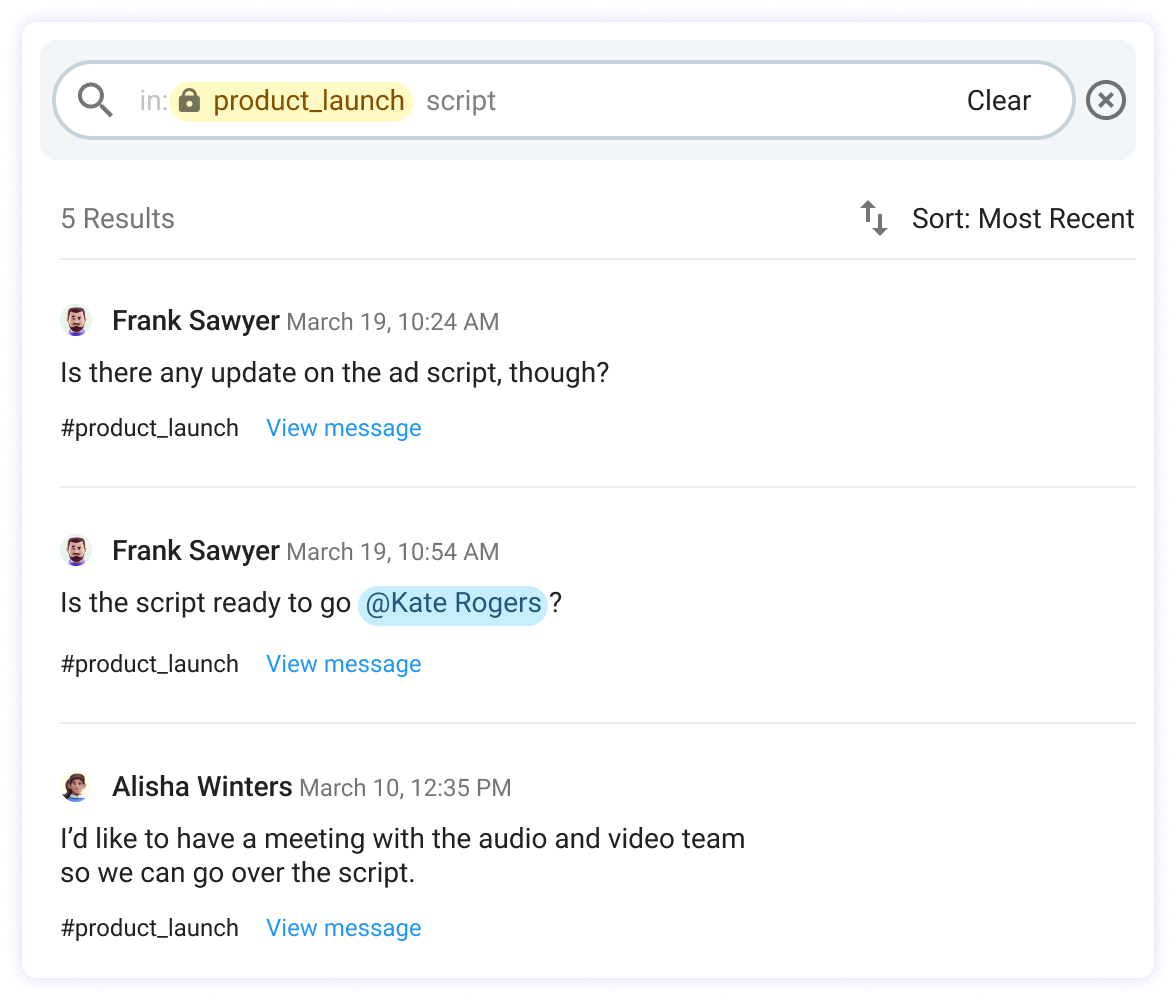Screen dimensions: 1176x1000
Task: Click timestamp March 19, 10:24 AM
Action: [393, 322]
